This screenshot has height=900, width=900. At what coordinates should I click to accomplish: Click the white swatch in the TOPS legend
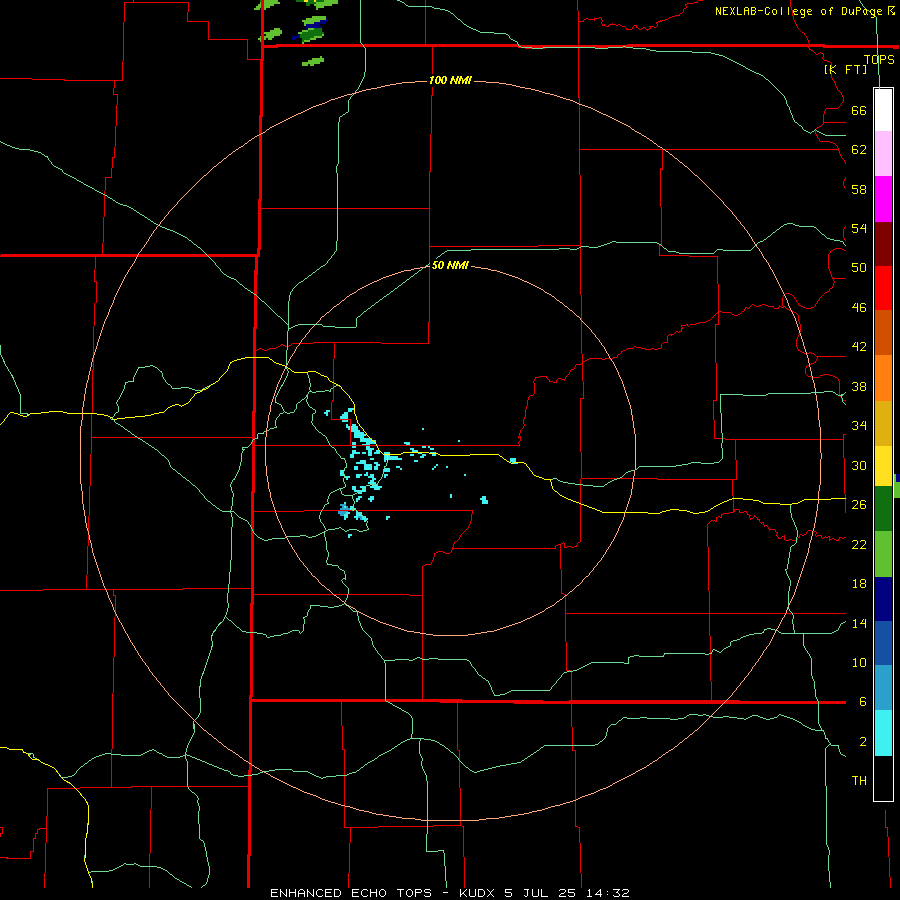click(883, 110)
